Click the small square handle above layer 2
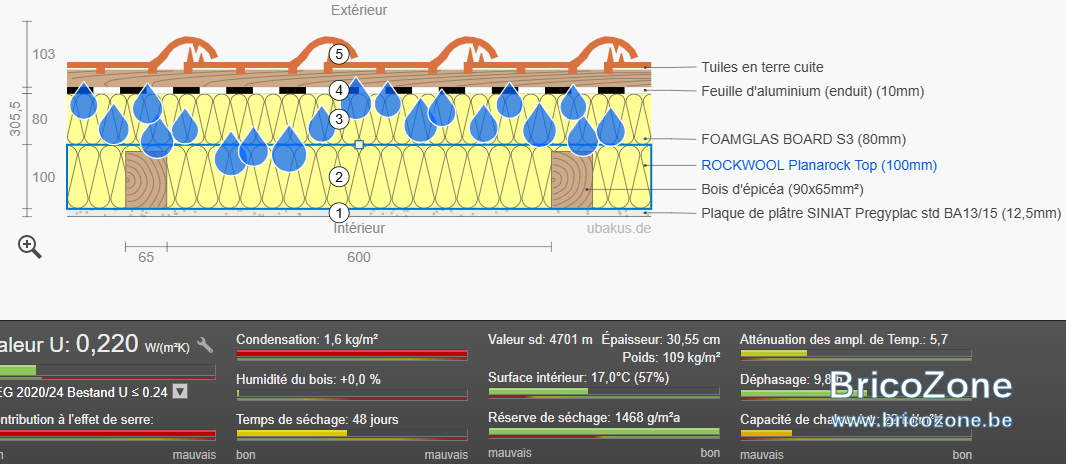1066x464 pixels. click(359, 144)
